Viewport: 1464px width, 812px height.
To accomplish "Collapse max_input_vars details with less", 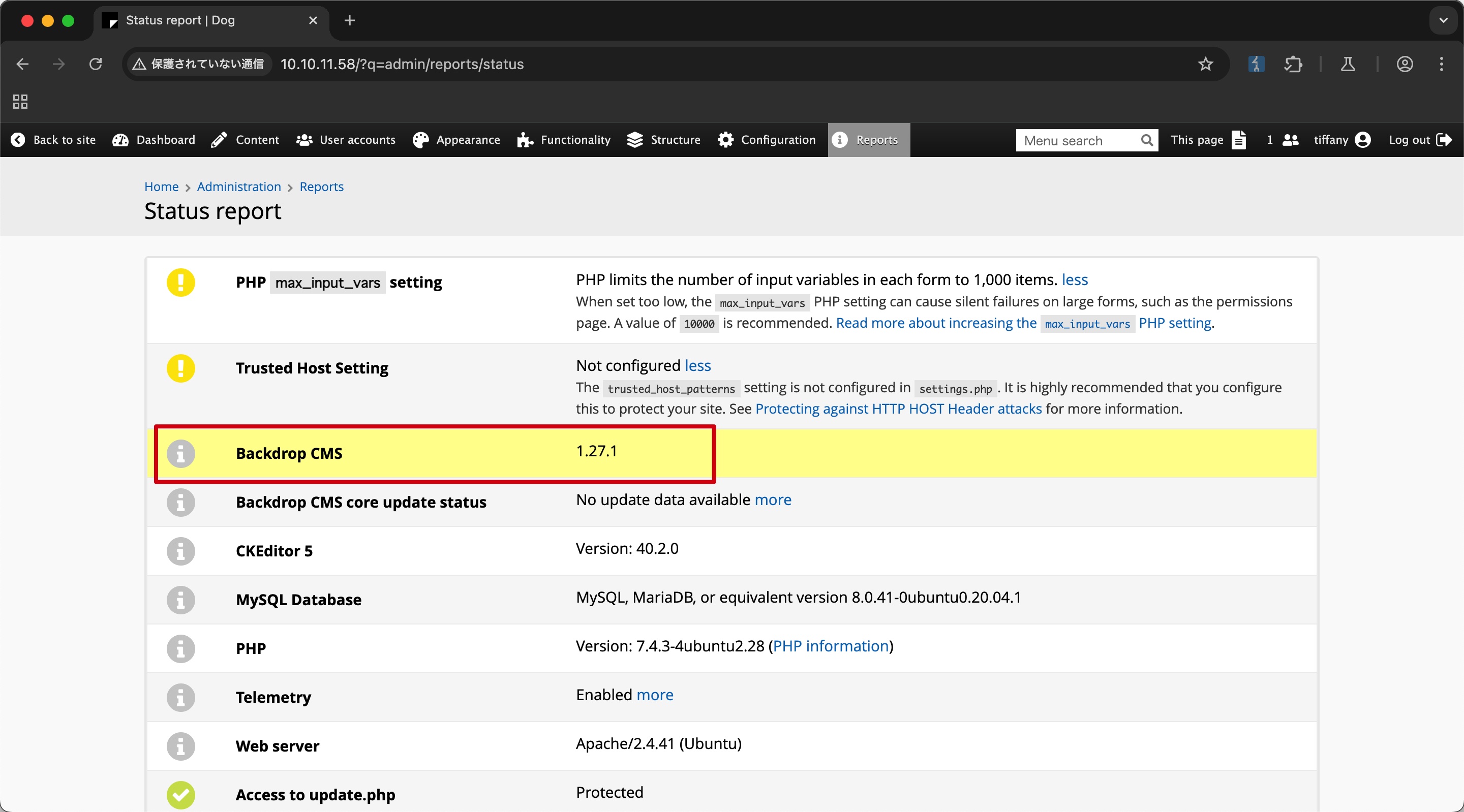I will tap(1074, 279).
